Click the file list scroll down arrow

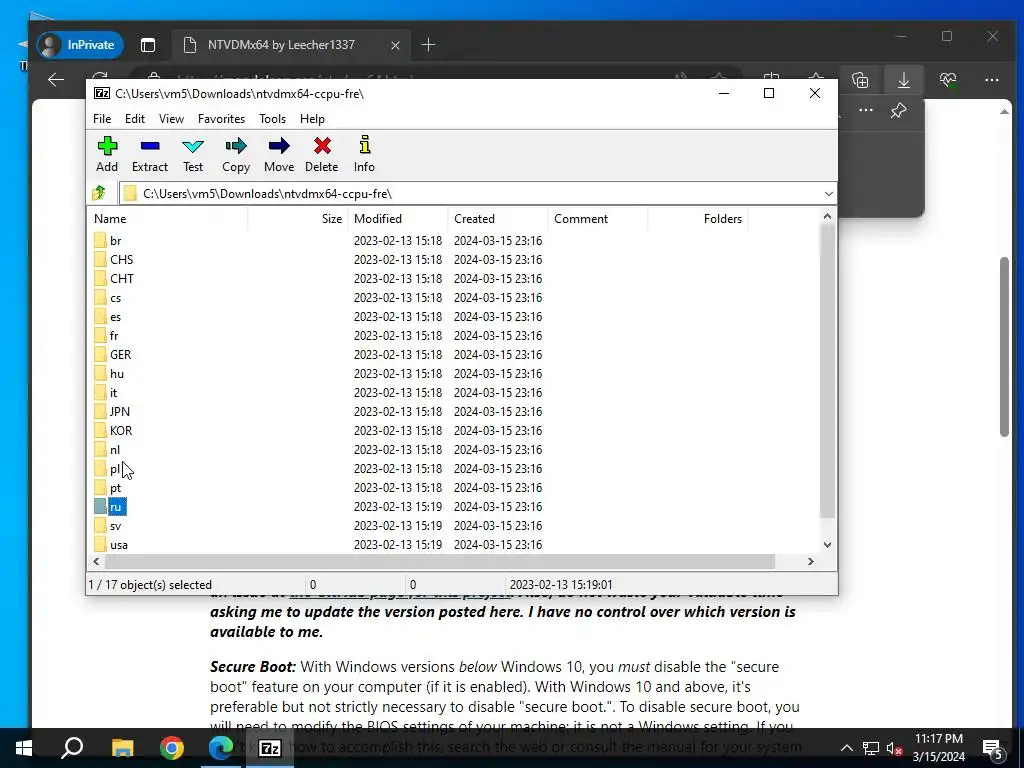pos(827,544)
